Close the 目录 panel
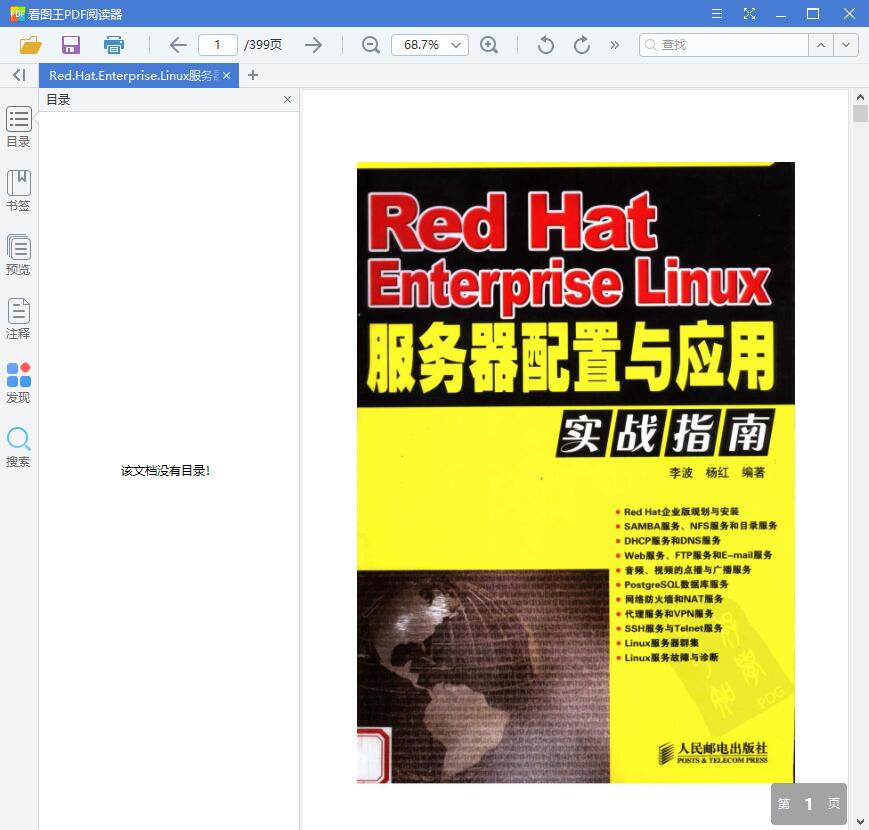 [x=287, y=100]
